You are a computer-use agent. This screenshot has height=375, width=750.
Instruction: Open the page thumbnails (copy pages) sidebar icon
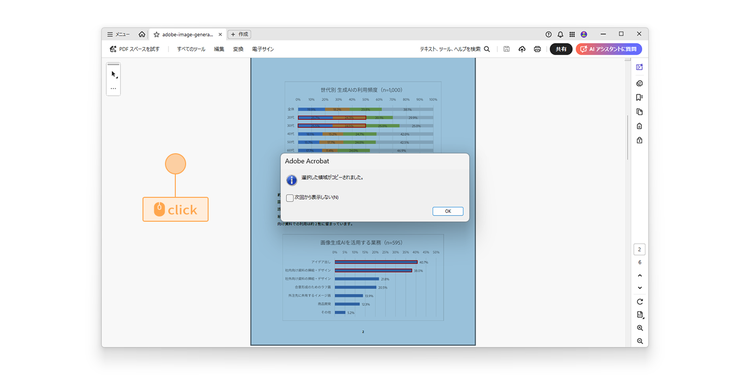(640, 112)
